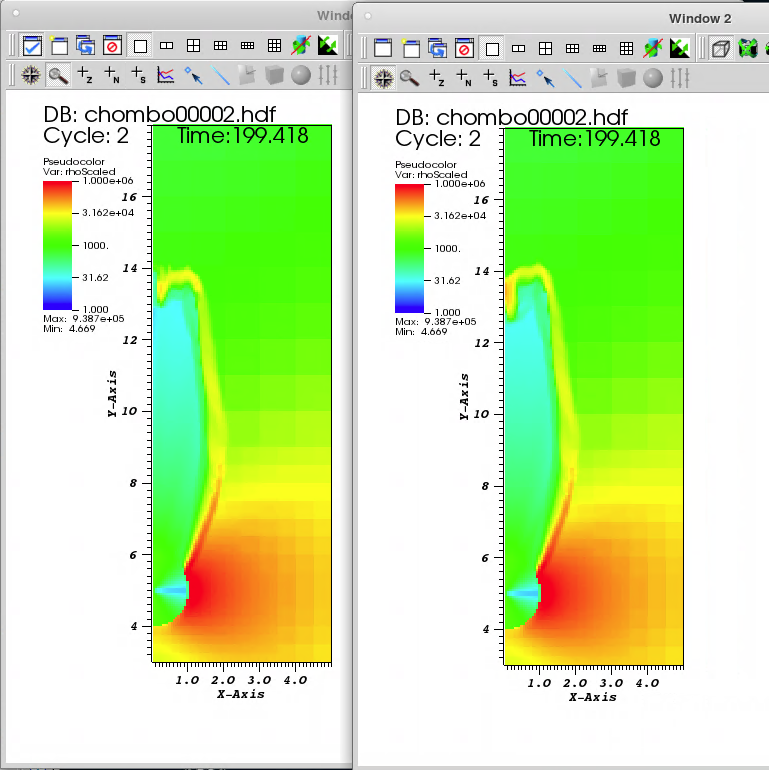
Task: Click New window icon in left window
Action: [59, 46]
